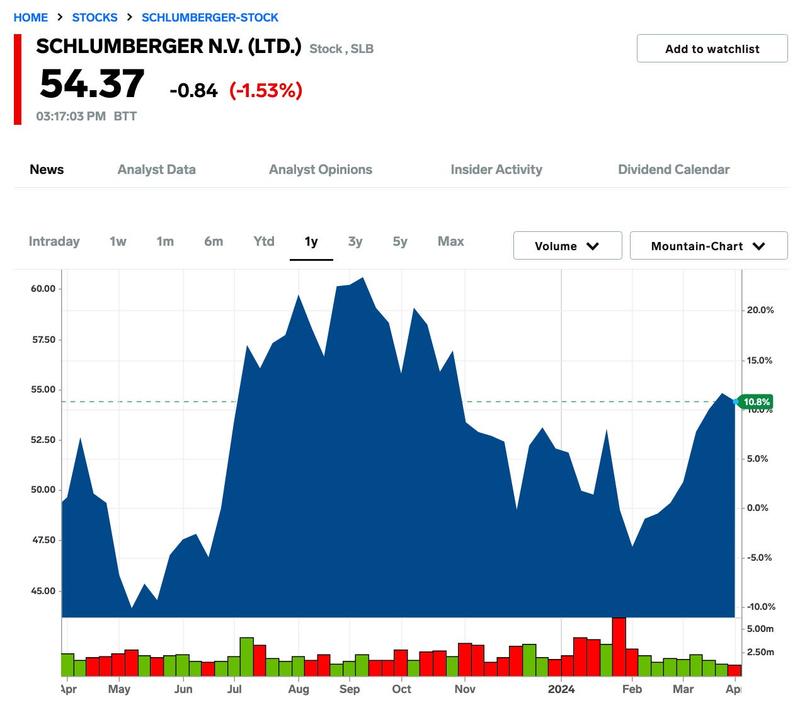Select the Intraday chart range
Screen dimensions: 800x712
point(54,241)
